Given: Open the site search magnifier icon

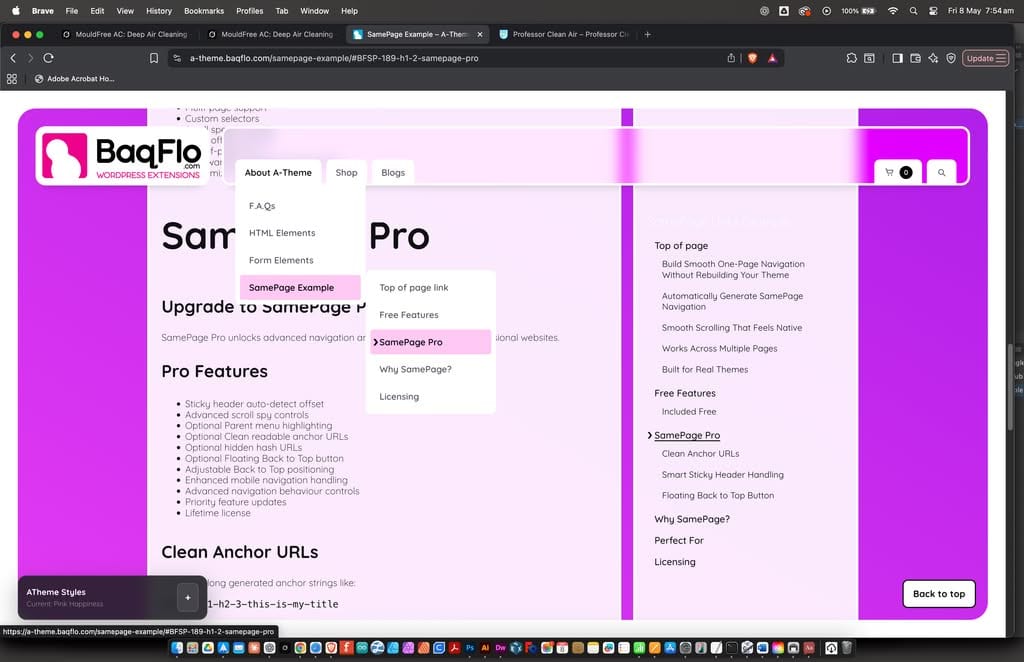Looking at the screenshot, I should 941,172.
